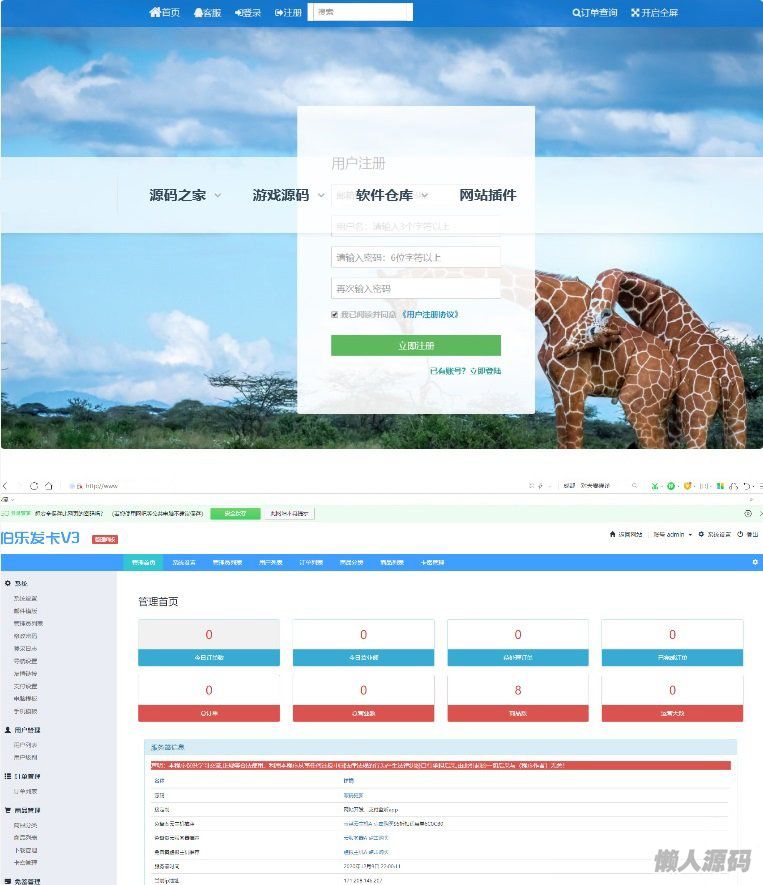Expand the 商品管理 cart section in sidebar
The image size is (763, 885).
tap(23, 810)
